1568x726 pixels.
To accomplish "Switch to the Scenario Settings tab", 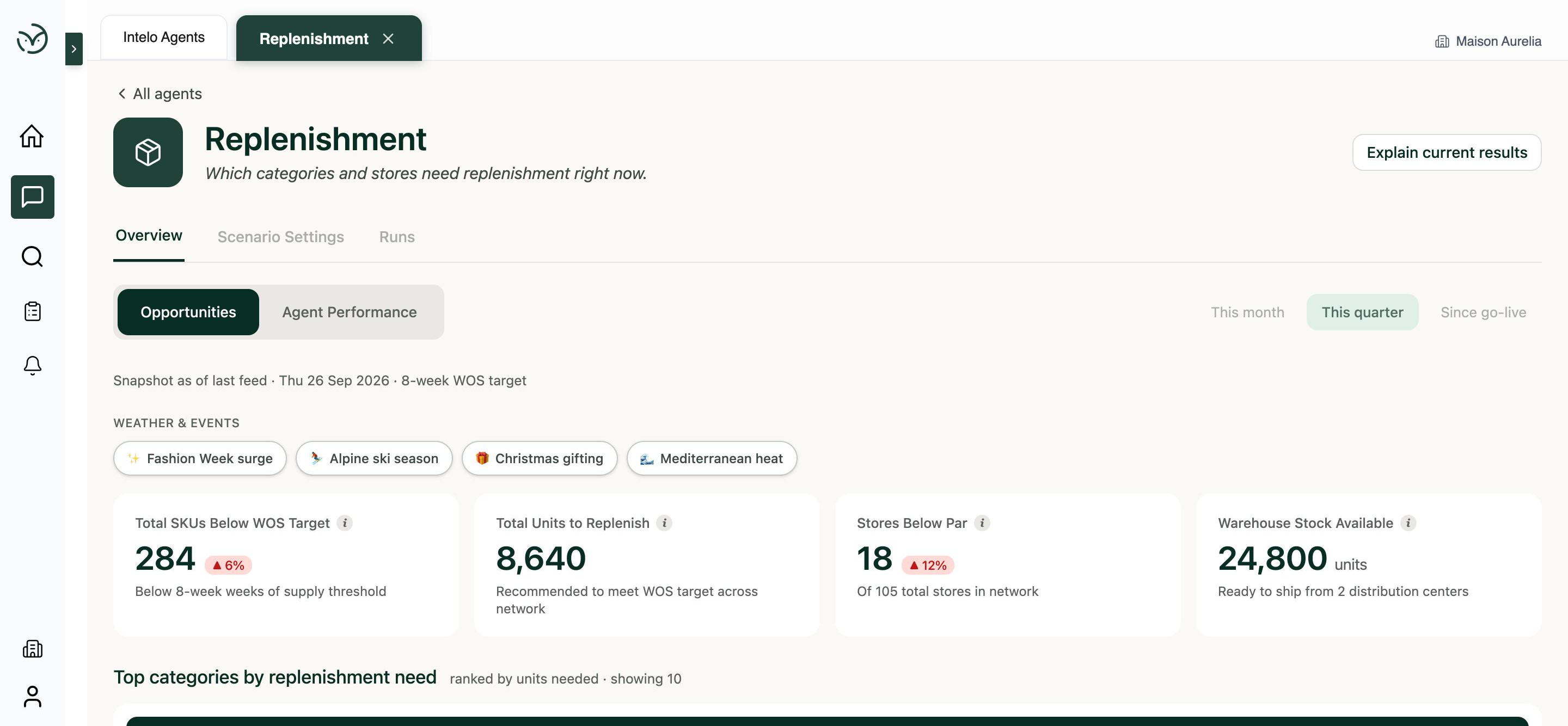I will pyautogui.click(x=280, y=237).
